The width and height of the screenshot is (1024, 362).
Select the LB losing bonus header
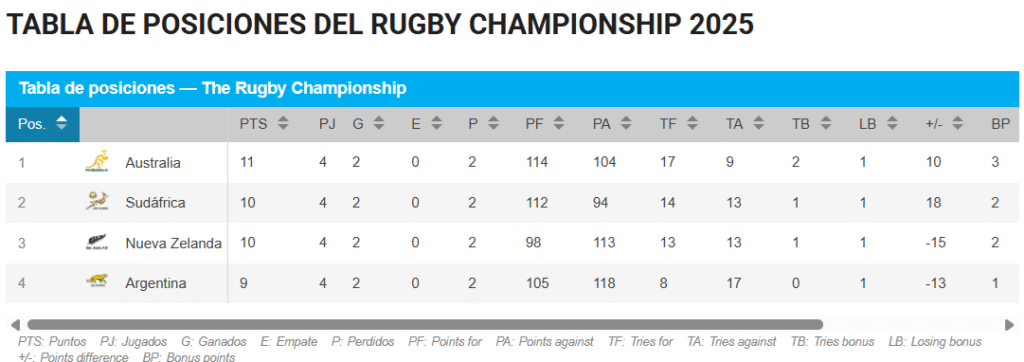click(878, 123)
